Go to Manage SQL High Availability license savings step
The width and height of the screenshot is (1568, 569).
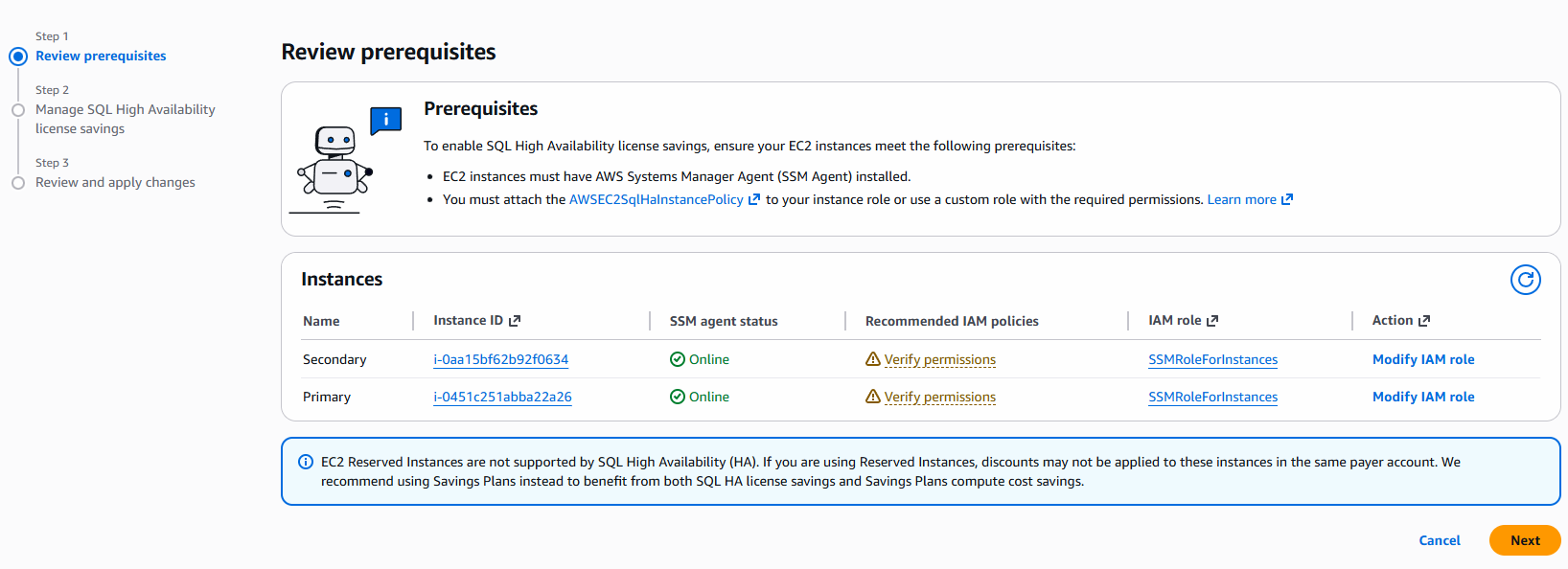(125, 119)
